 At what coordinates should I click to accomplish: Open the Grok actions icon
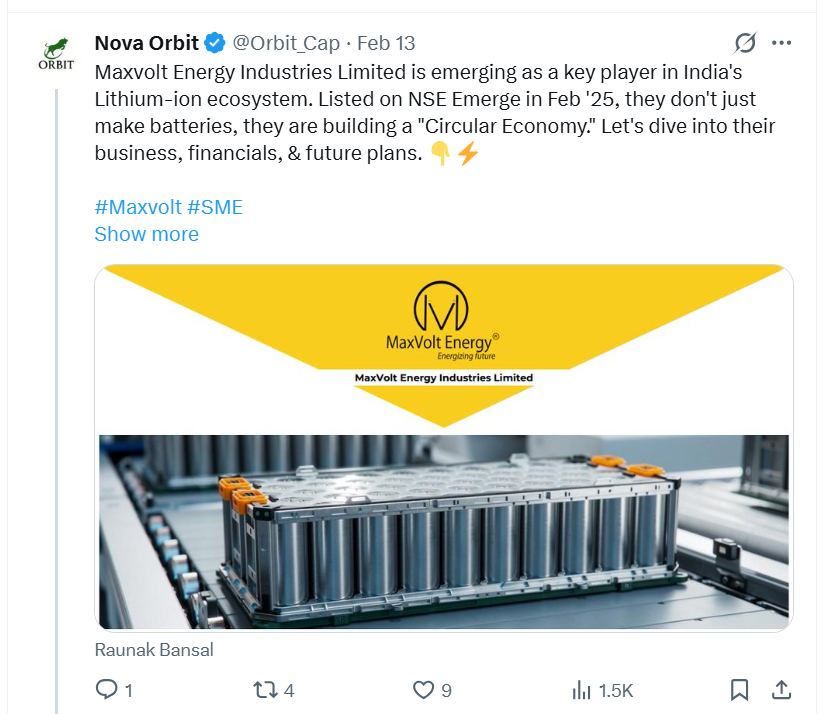745,43
